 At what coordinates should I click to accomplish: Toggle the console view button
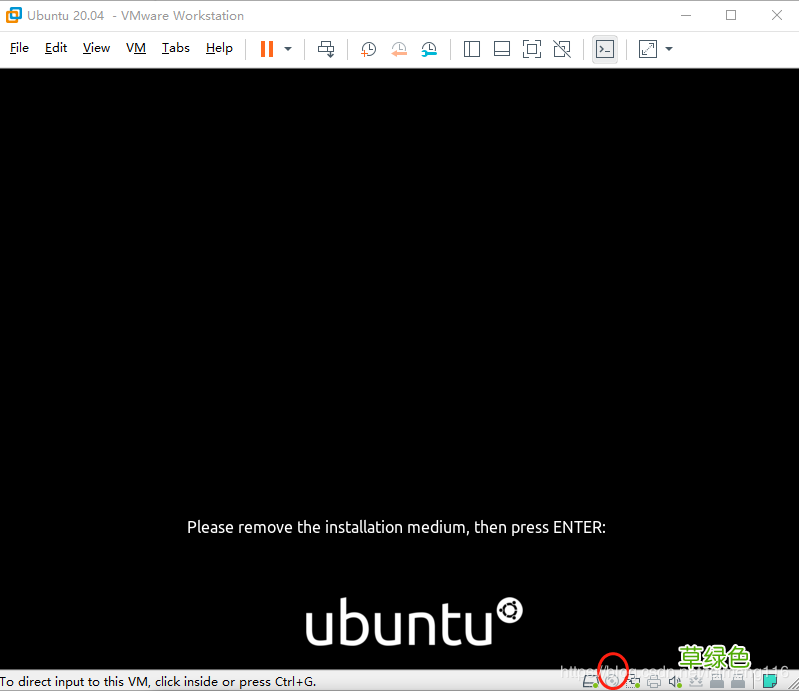coord(605,49)
